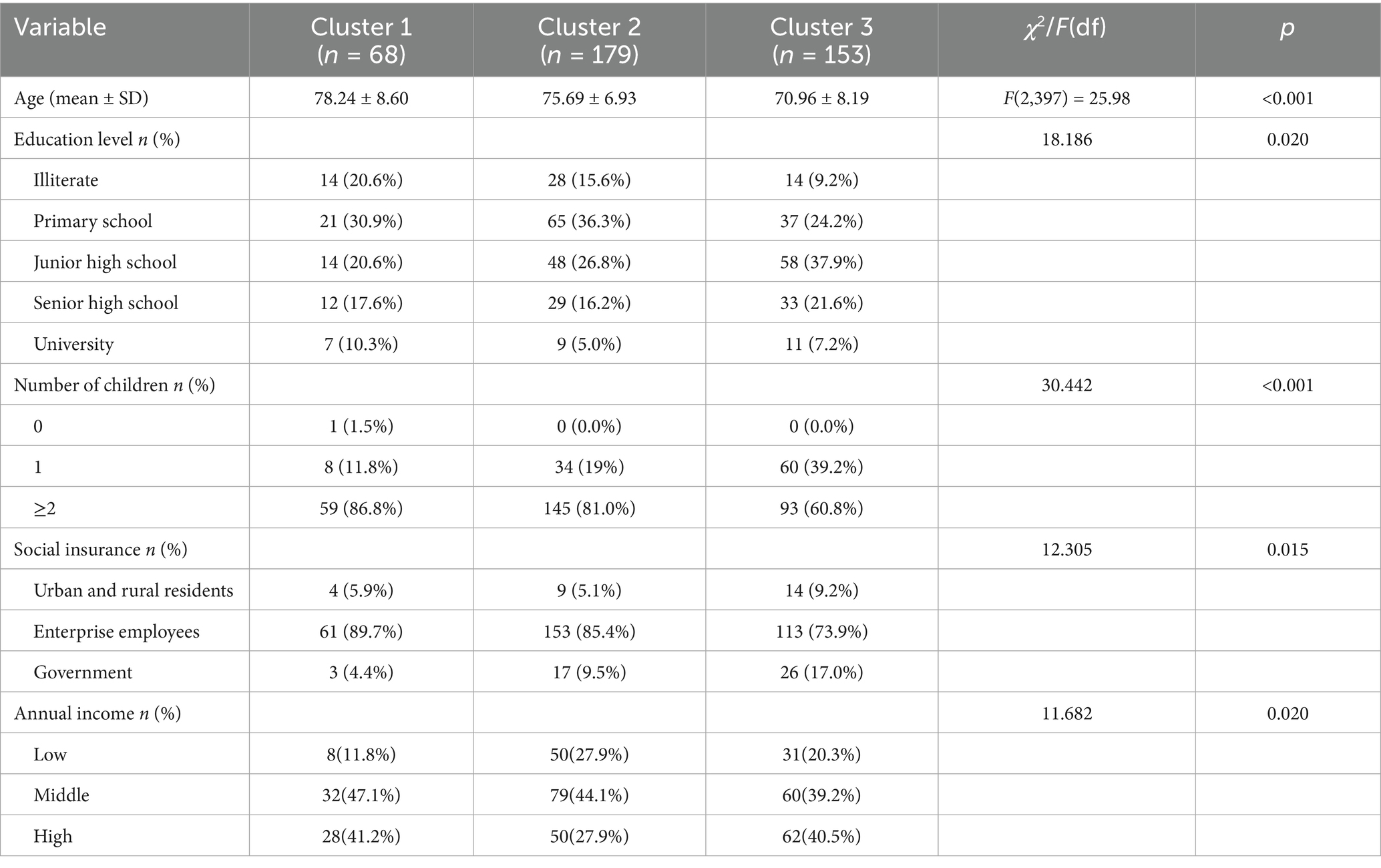This screenshot has height=868, width=1381.
Task: Select the Cluster 1 column header
Action: [361, 40]
